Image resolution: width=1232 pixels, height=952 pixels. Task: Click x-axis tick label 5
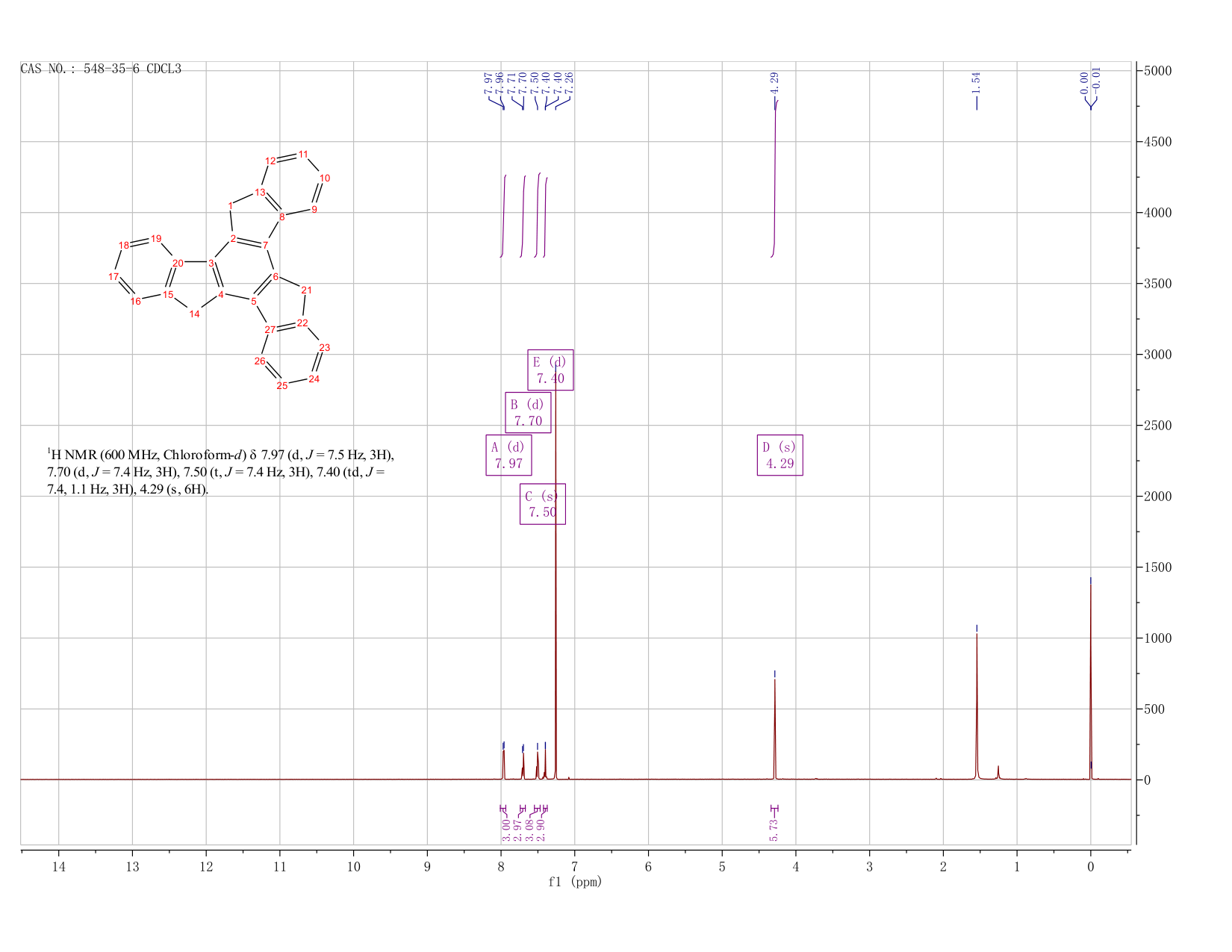722,867
